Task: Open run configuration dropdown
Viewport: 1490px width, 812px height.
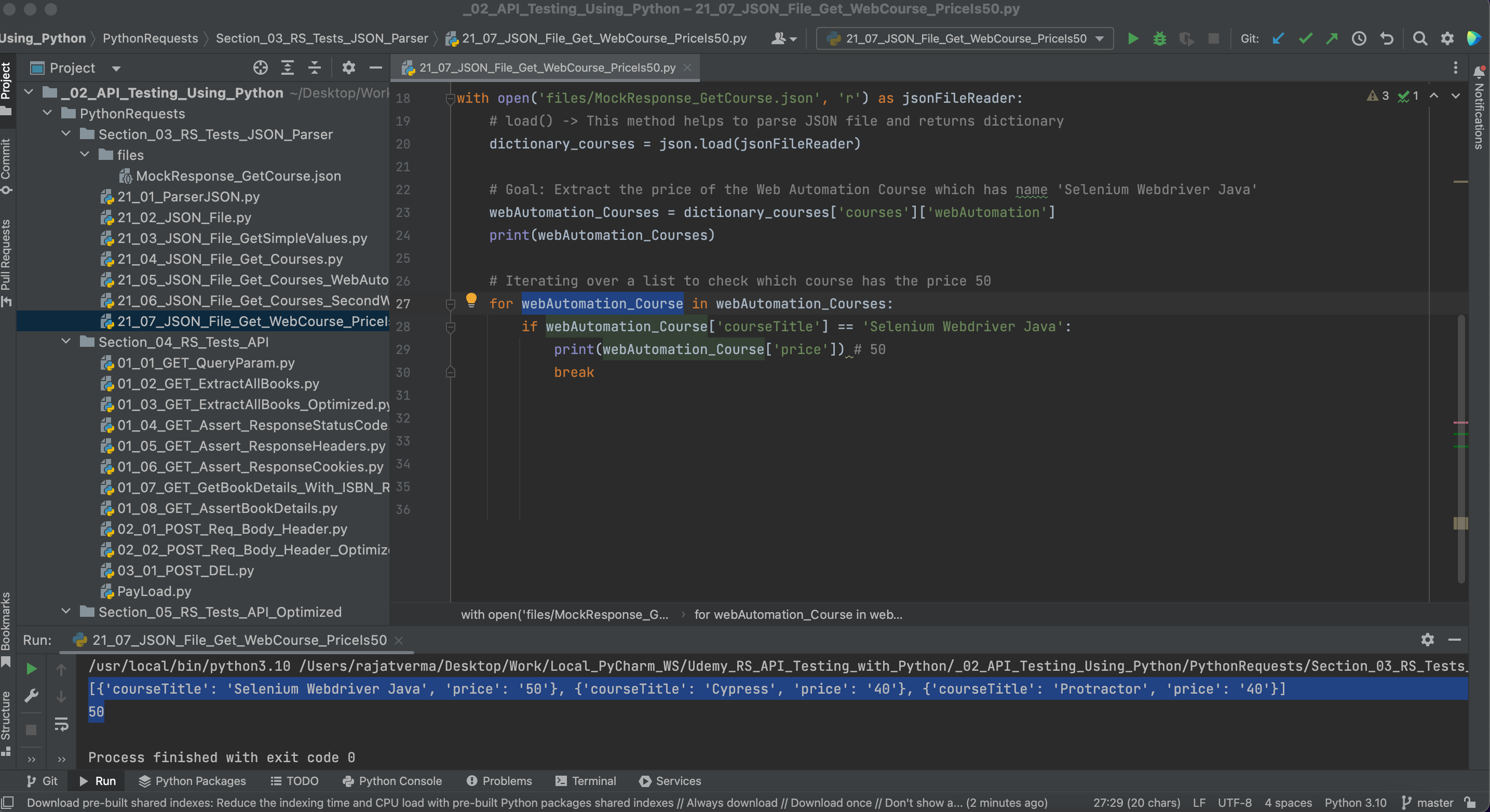Action: pos(965,39)
